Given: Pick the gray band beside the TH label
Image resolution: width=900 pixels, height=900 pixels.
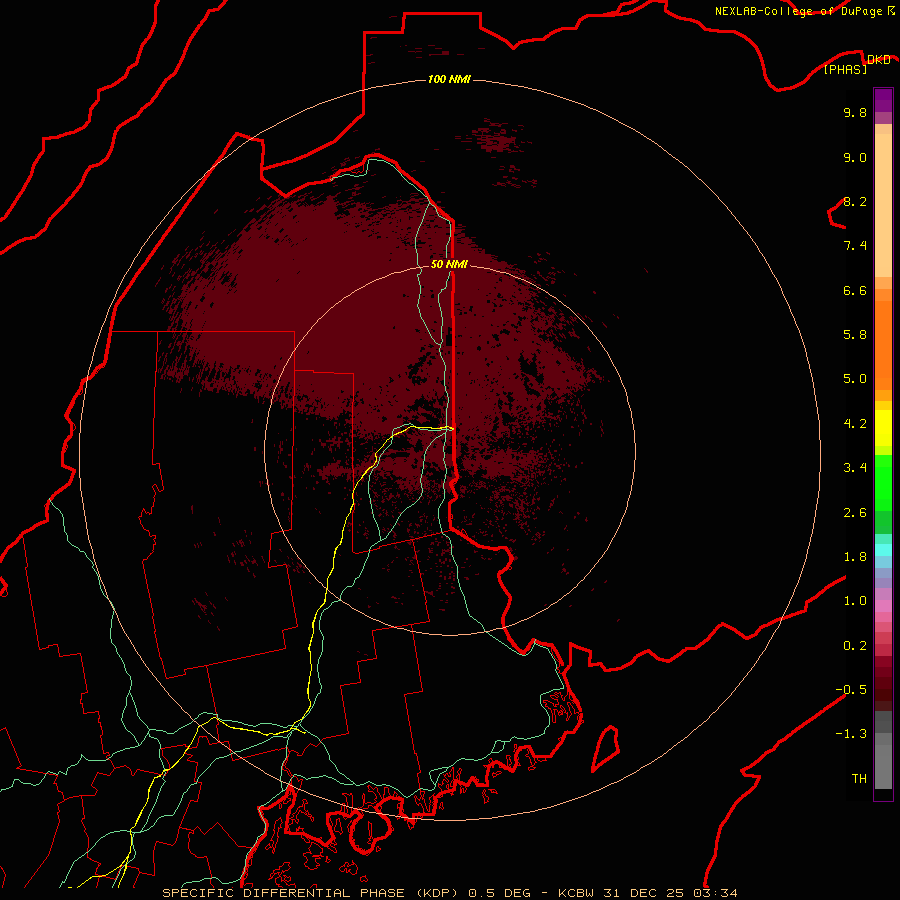Looking at the screenshot, I should pos(883,767).
